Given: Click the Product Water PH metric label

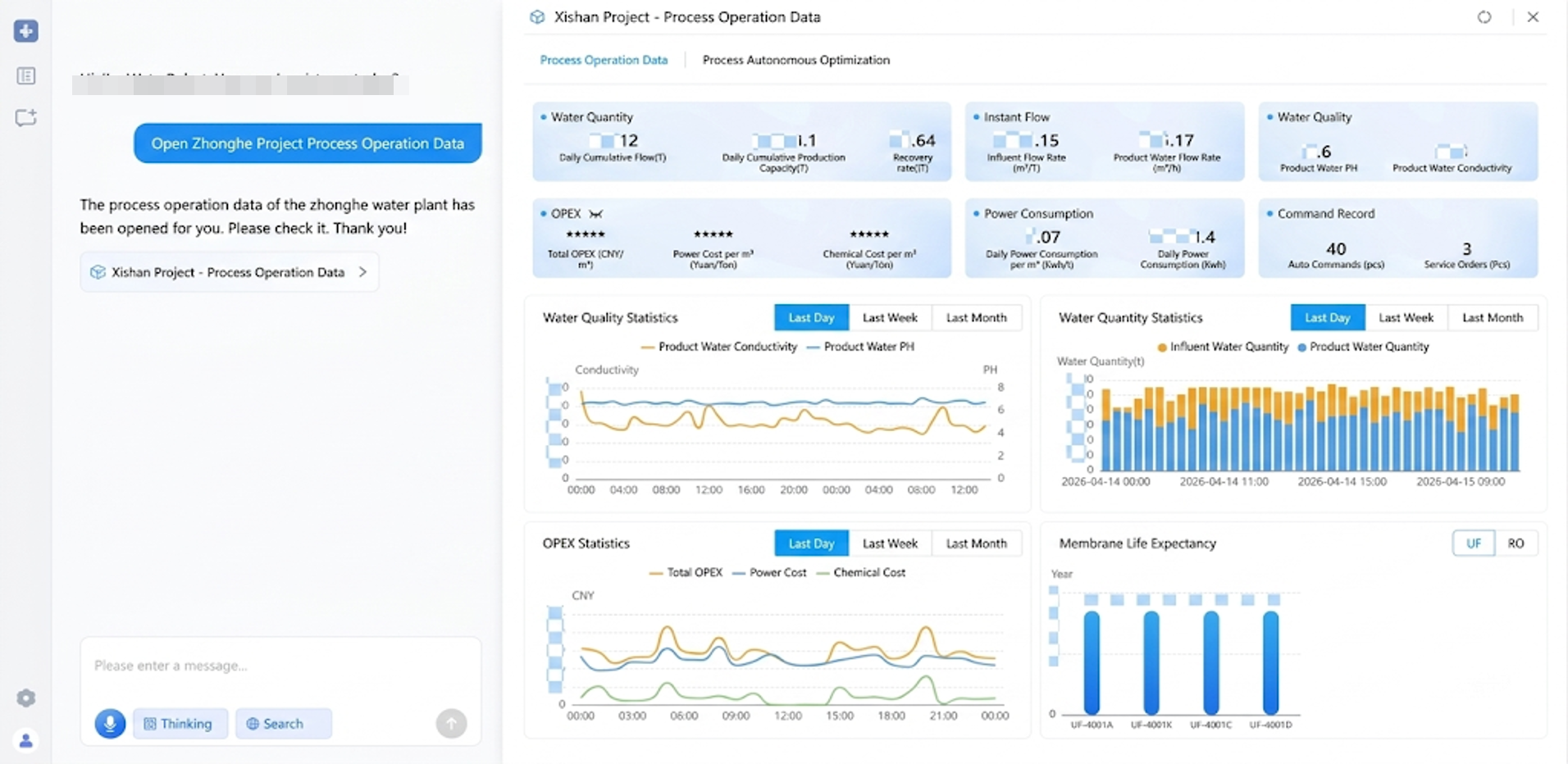Looking at the screenshot, I should [1319, 168].
